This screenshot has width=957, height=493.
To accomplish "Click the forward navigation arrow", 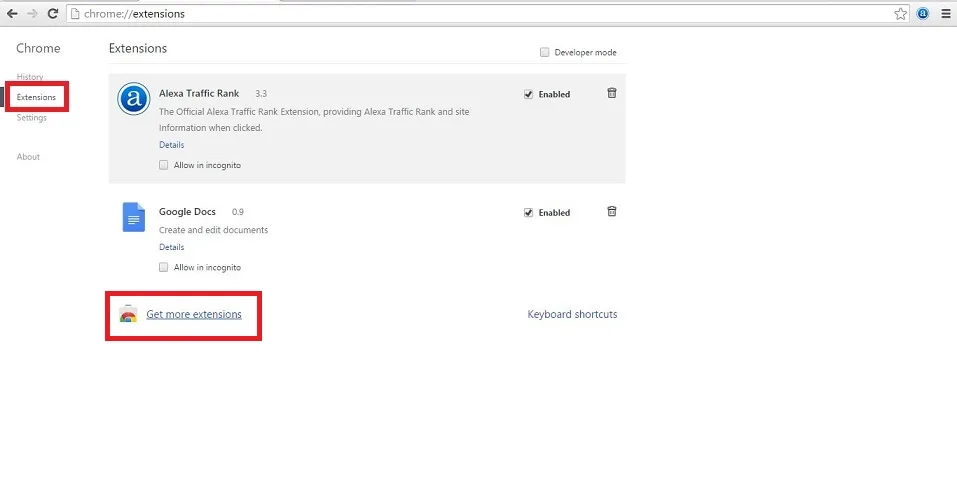I will pyautogui.click(x=32, y=13).
